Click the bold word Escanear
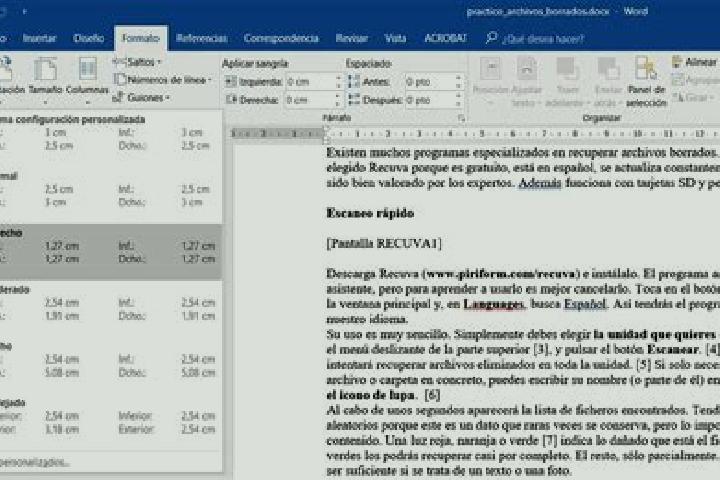 (x=672, y=350)
